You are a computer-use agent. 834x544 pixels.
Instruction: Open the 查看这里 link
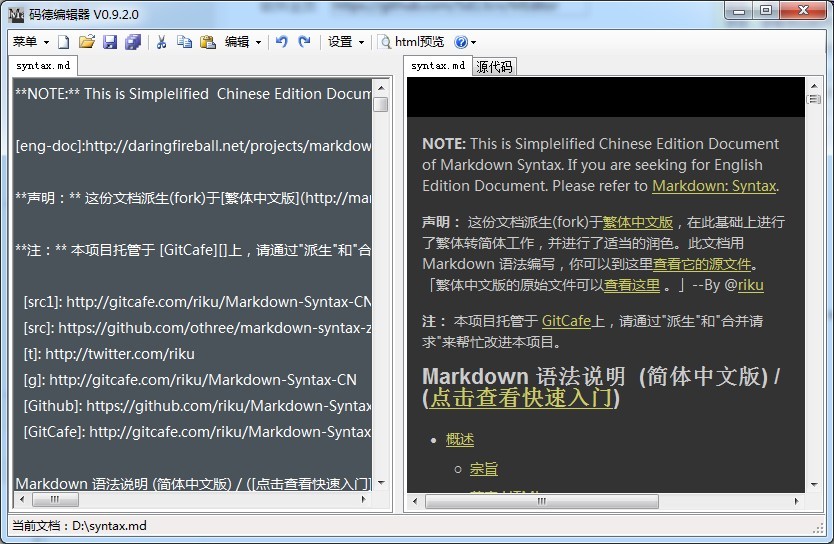point(632,286)
